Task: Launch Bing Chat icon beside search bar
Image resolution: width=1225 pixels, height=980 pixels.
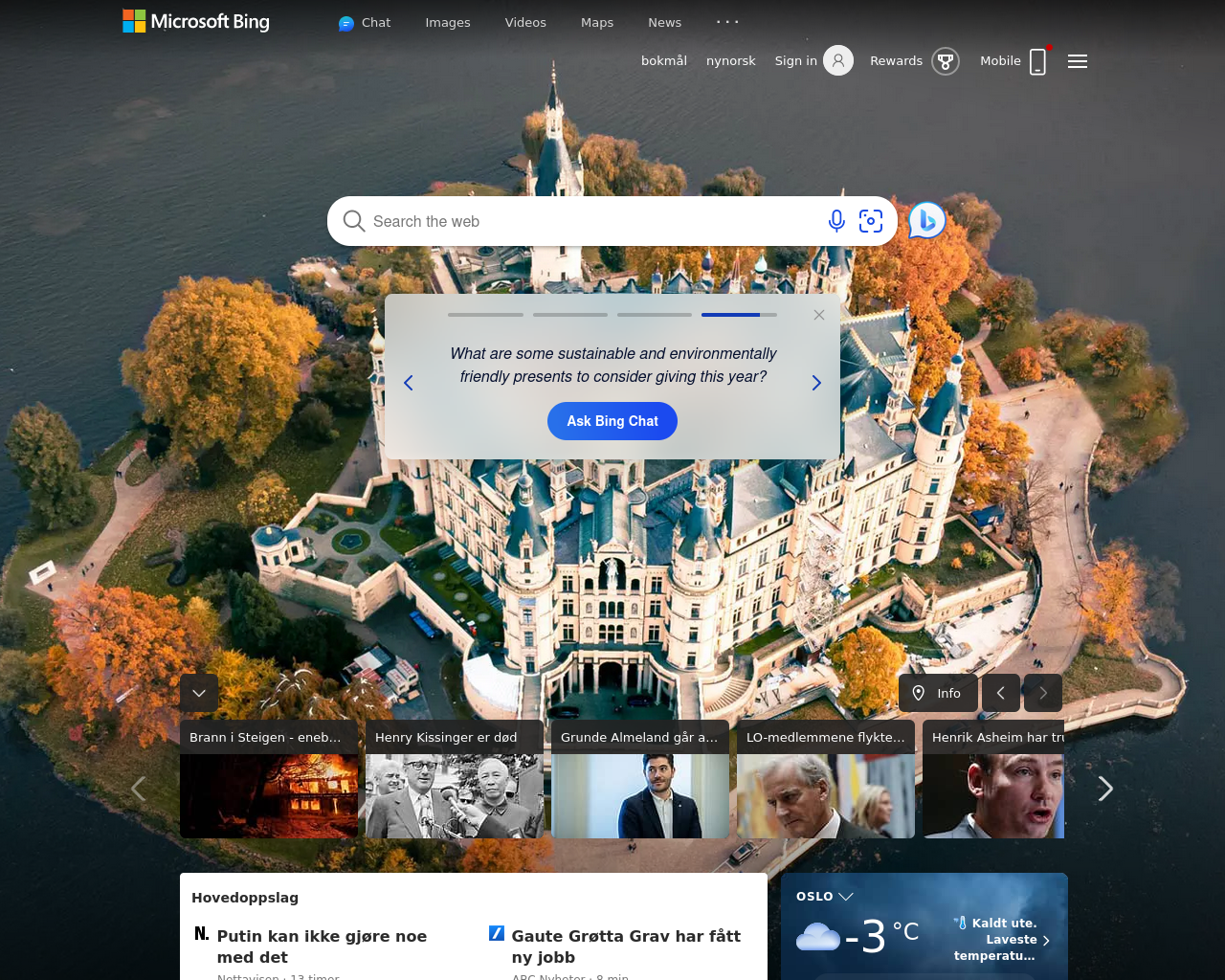Action: pyautogui.click(x=926, y=221)
